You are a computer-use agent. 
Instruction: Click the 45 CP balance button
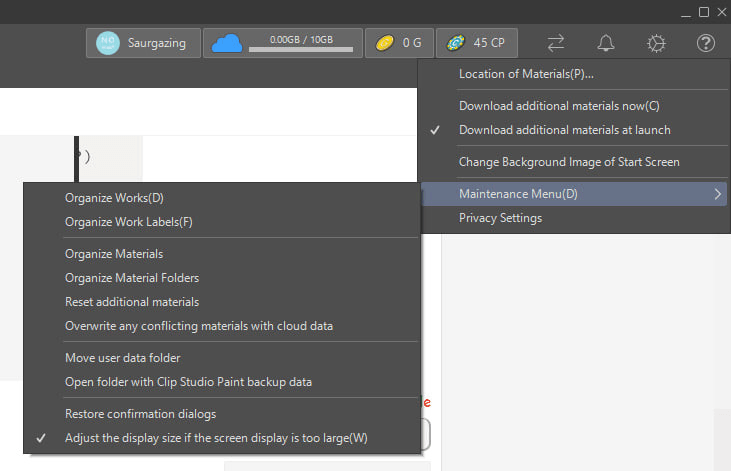[476, 43]
